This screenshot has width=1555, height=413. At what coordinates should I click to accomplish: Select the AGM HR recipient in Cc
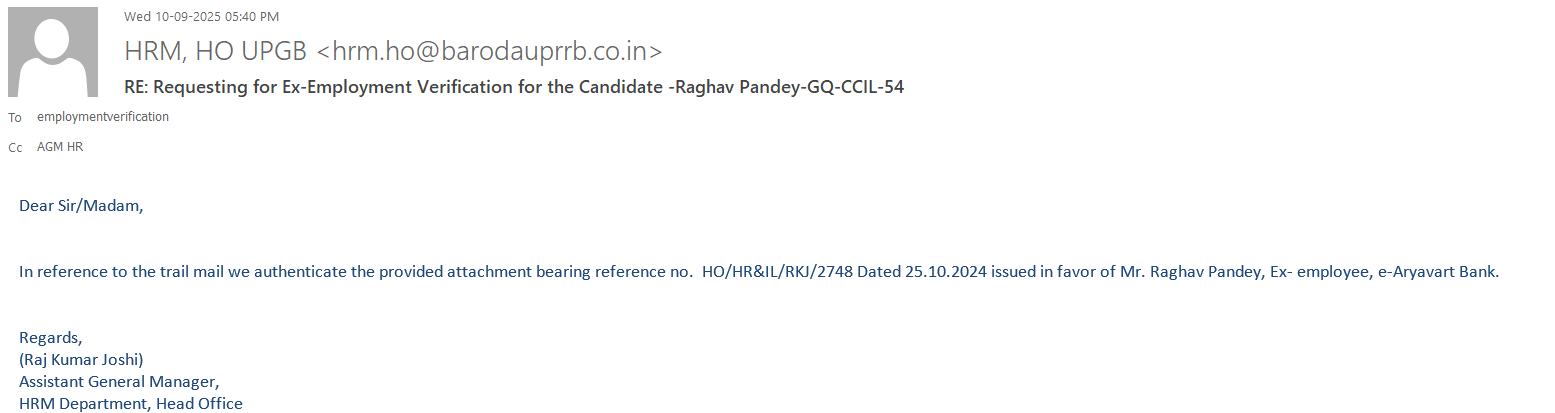point(60,147)
